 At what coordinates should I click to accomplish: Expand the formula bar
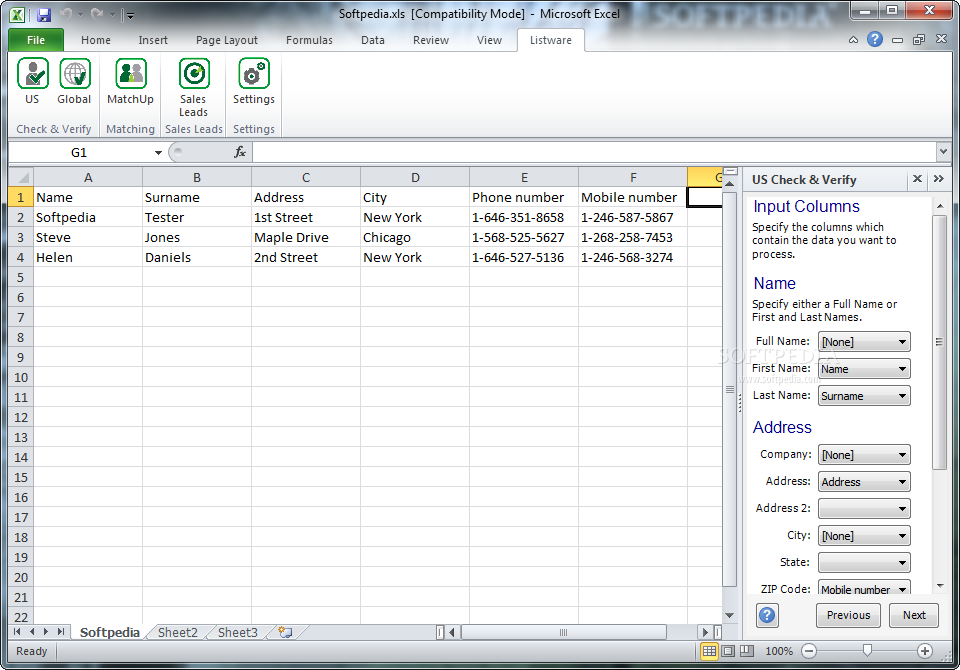(943, 151)
